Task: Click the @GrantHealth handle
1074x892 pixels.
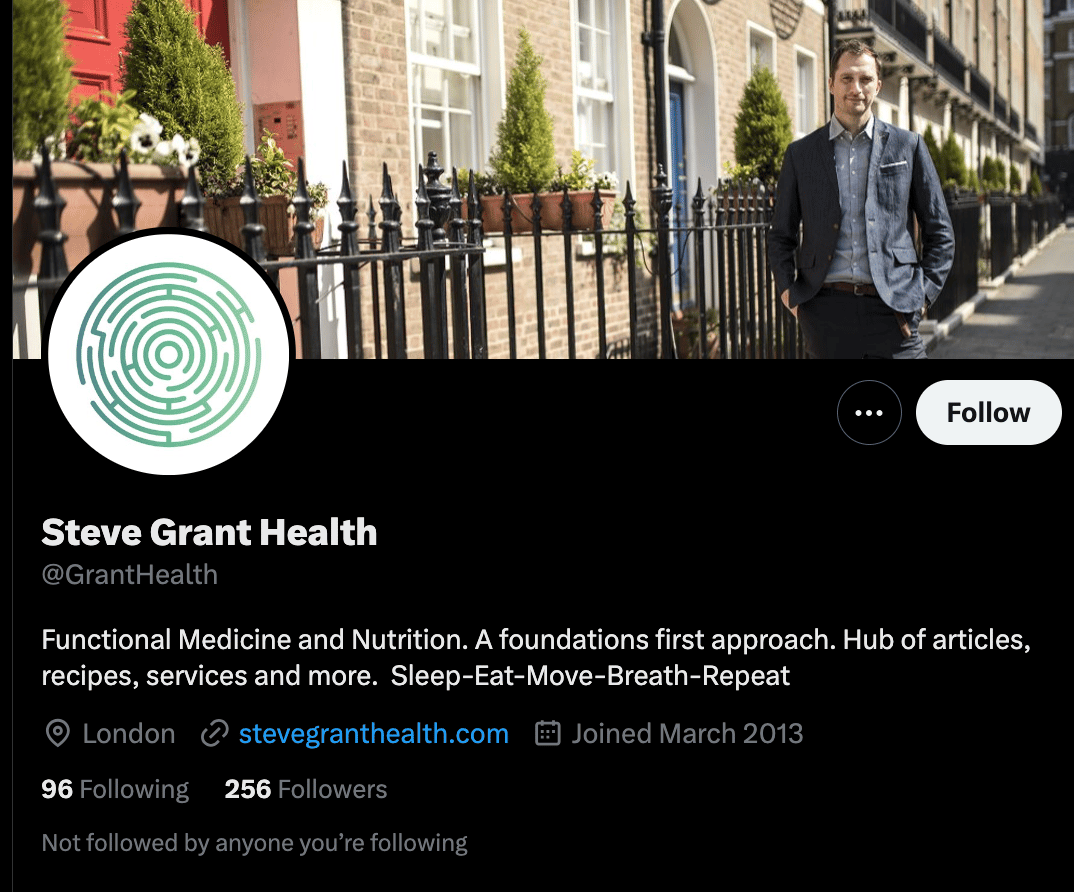Action: (129, 575)
